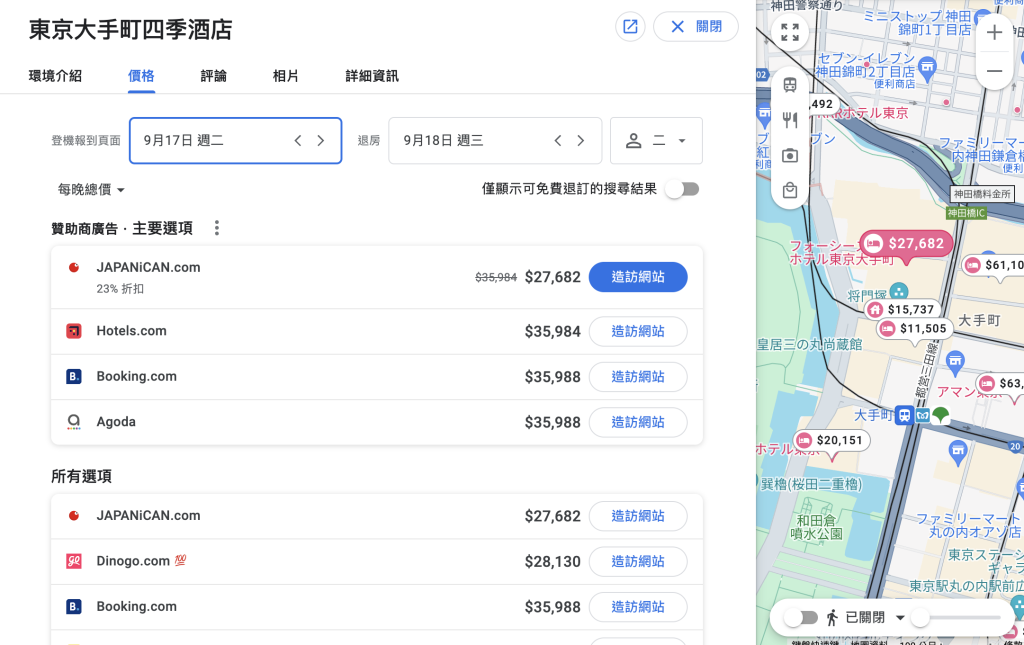Open hotel page in new window icon
Viewport: 1024px width, 645px height.
[630, 27]
